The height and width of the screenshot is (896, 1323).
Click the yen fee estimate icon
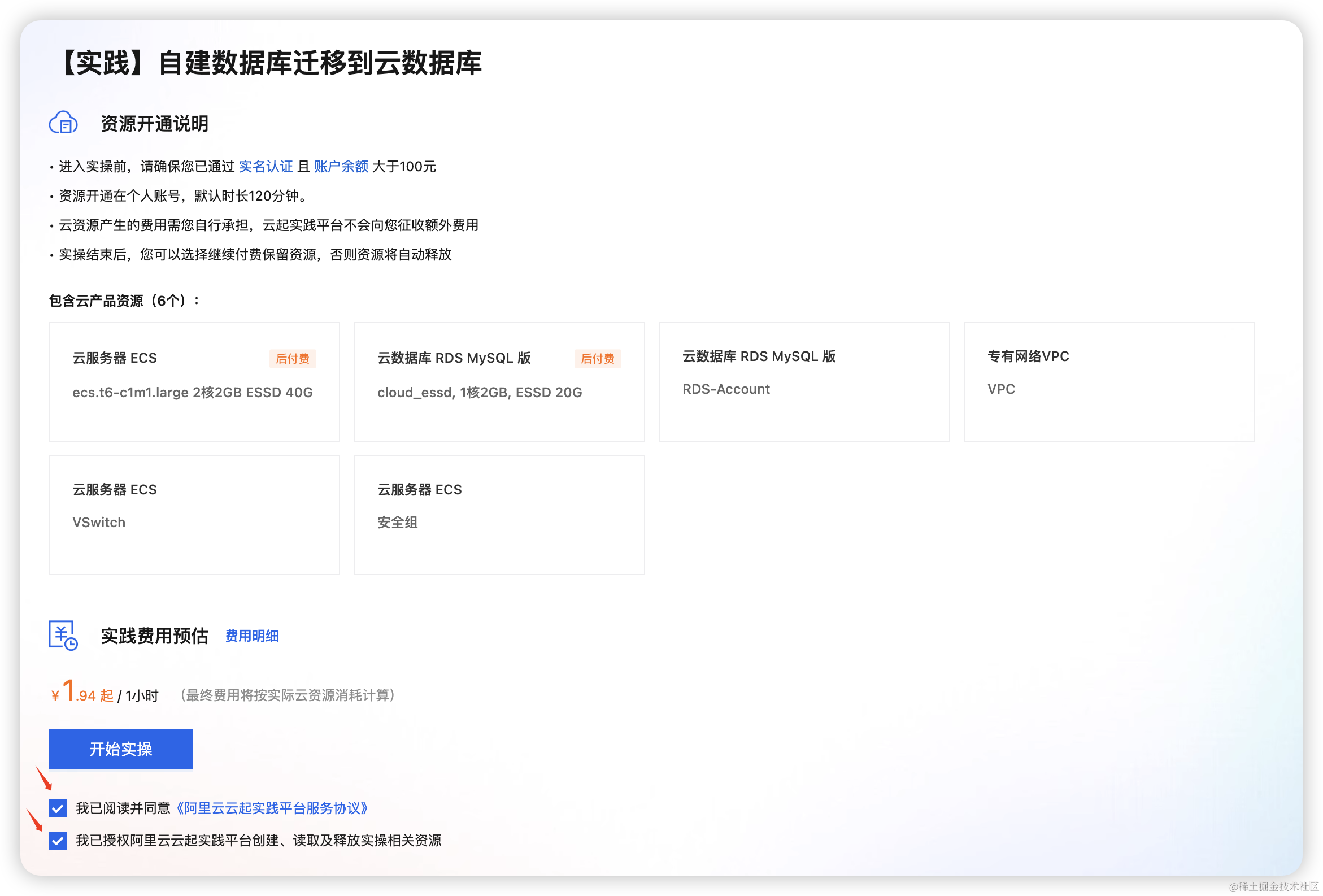[x=63, y=636]
